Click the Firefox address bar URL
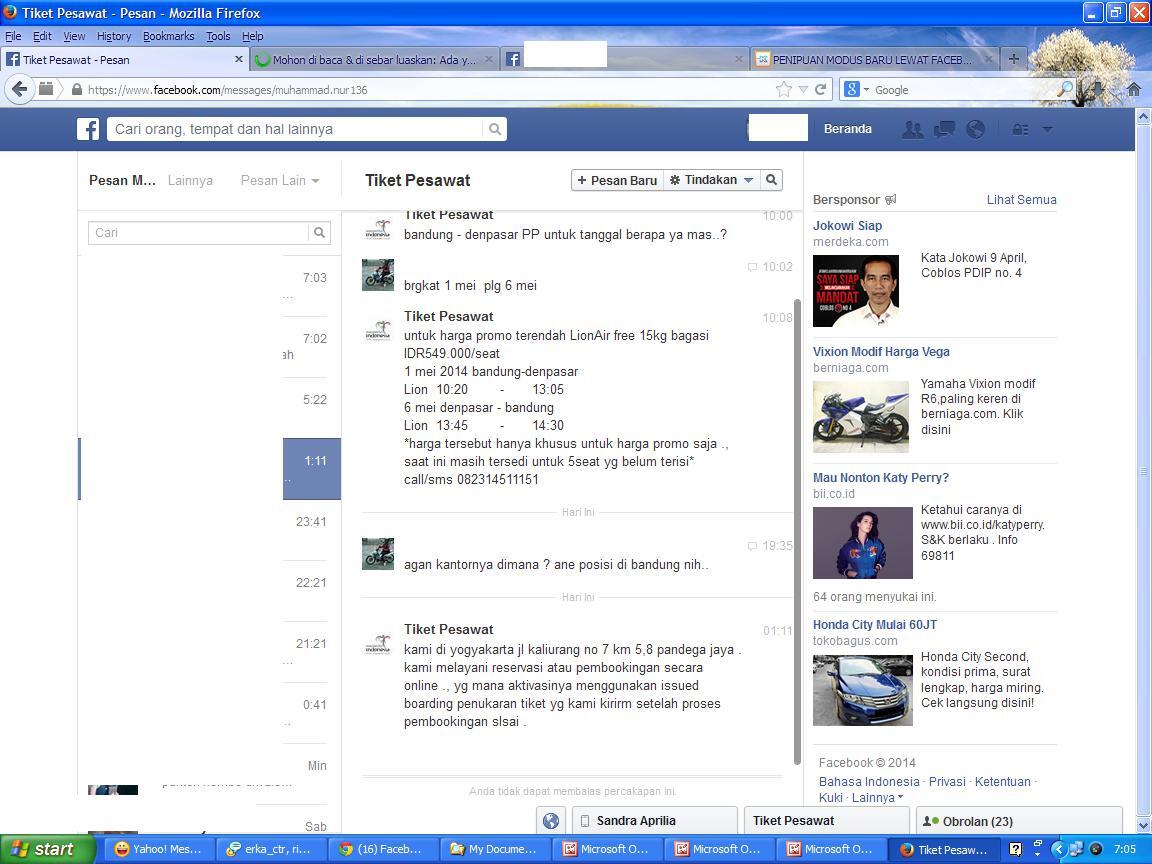Image resolution: width=1152 pixels, height=864 pixels. (x=228, y=90)
